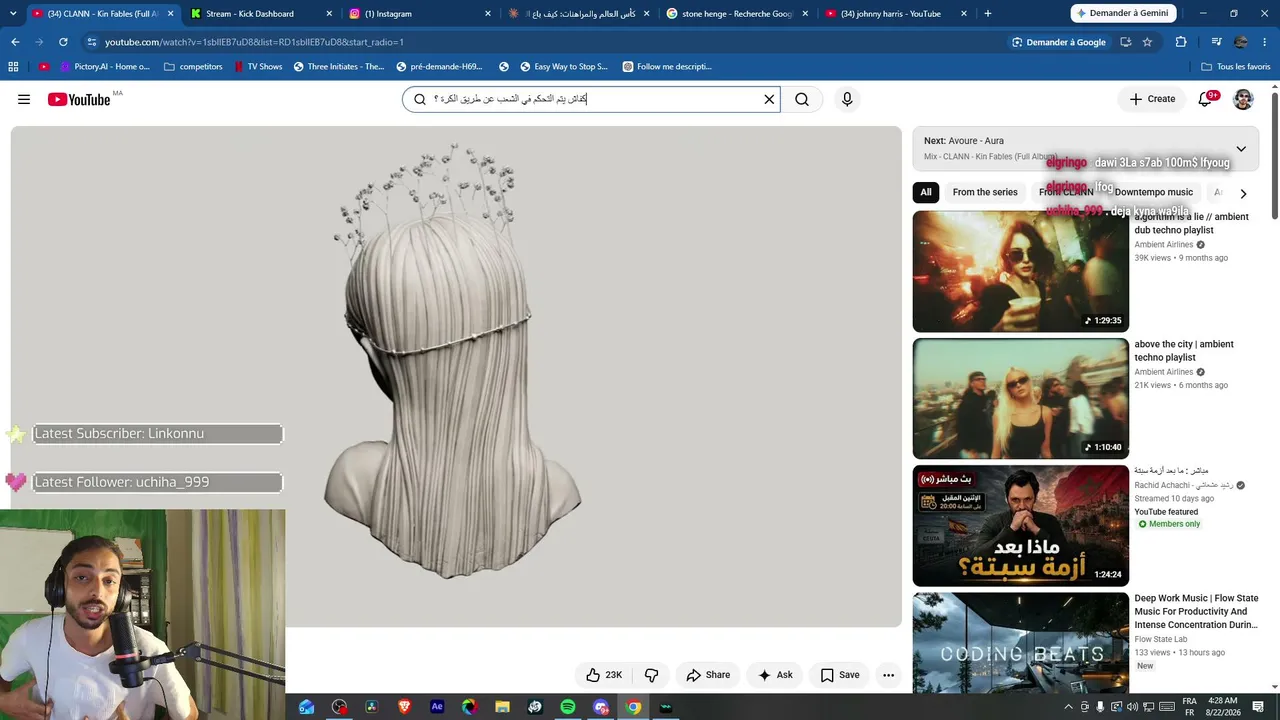This screenshot has height=720, width=1280.
Task: Open the Coding Beats Deep Work thumbnail
Action: (x=1020, y=641)
